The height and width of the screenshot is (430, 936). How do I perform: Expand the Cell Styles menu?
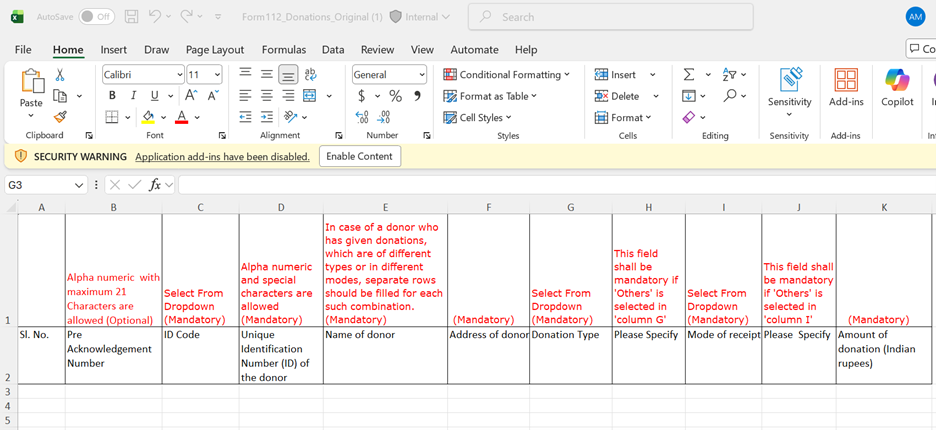click(x=478, y=118)
